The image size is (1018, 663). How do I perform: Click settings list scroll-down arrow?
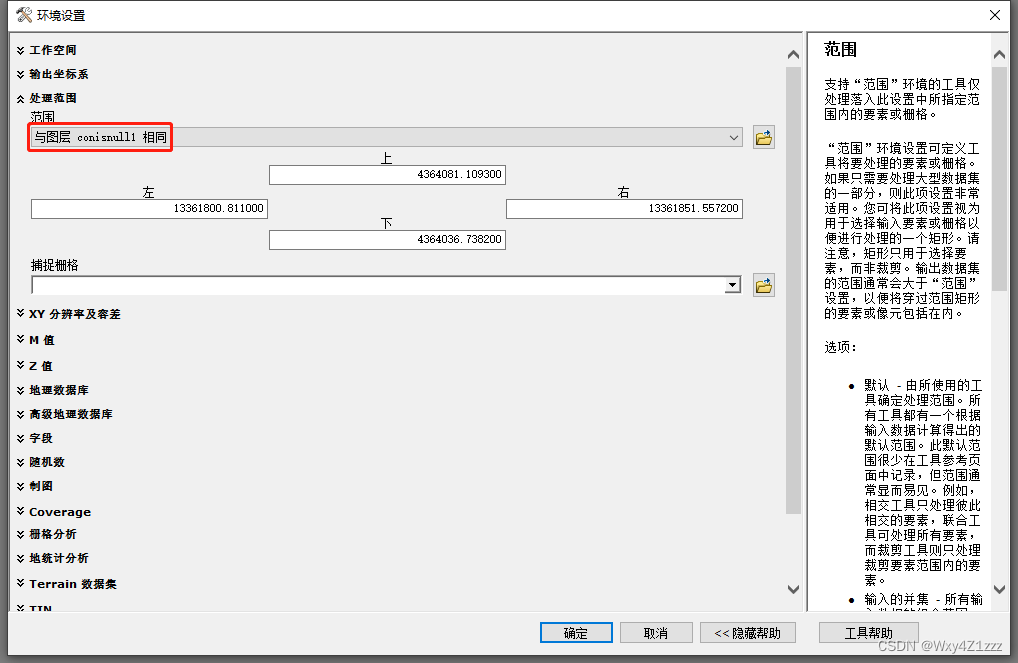793,590
